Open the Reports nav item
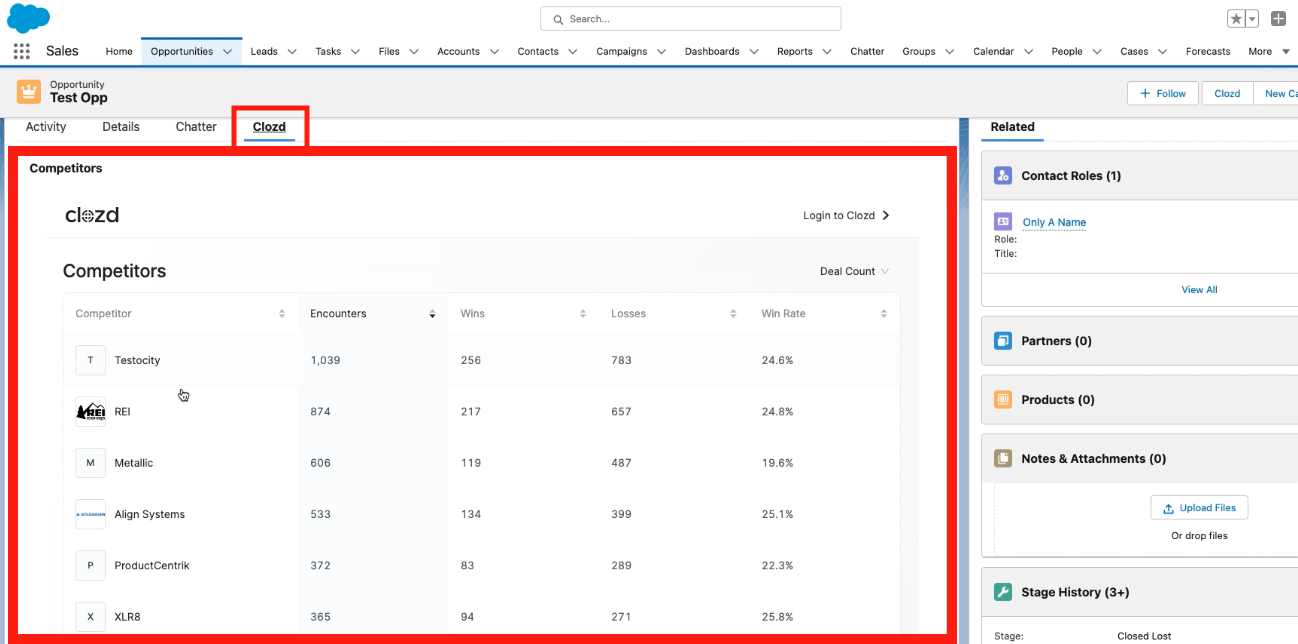 point(795,51)
